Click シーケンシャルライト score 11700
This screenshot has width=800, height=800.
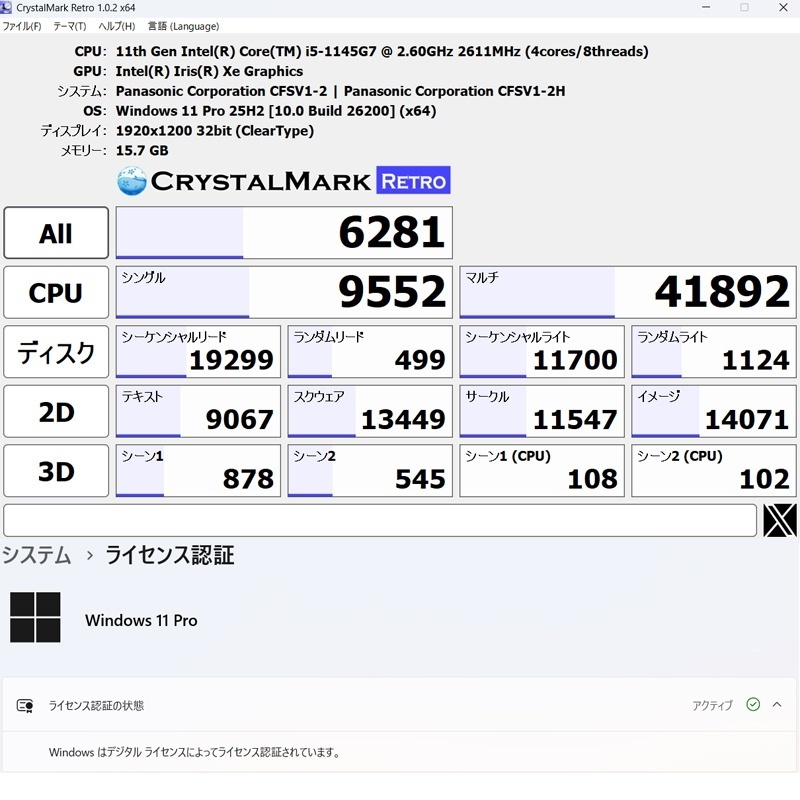tap(542, 352)
